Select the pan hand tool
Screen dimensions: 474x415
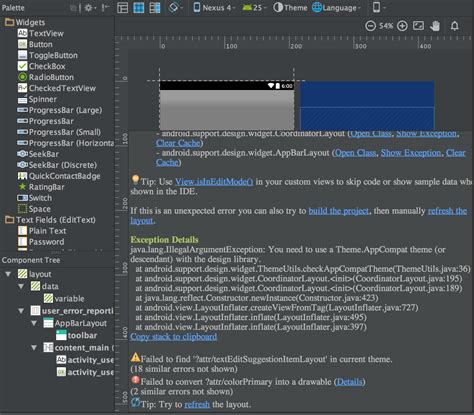coord(435,26)
